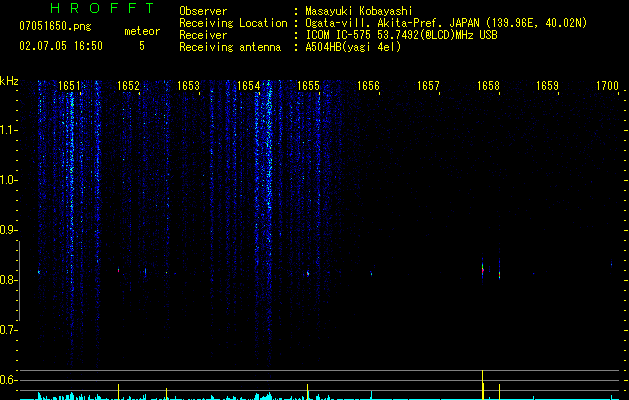Click the 'Receiver' field label
Image resolution: width=629 pixels, height=400 pixels.
tap(203, 35)
